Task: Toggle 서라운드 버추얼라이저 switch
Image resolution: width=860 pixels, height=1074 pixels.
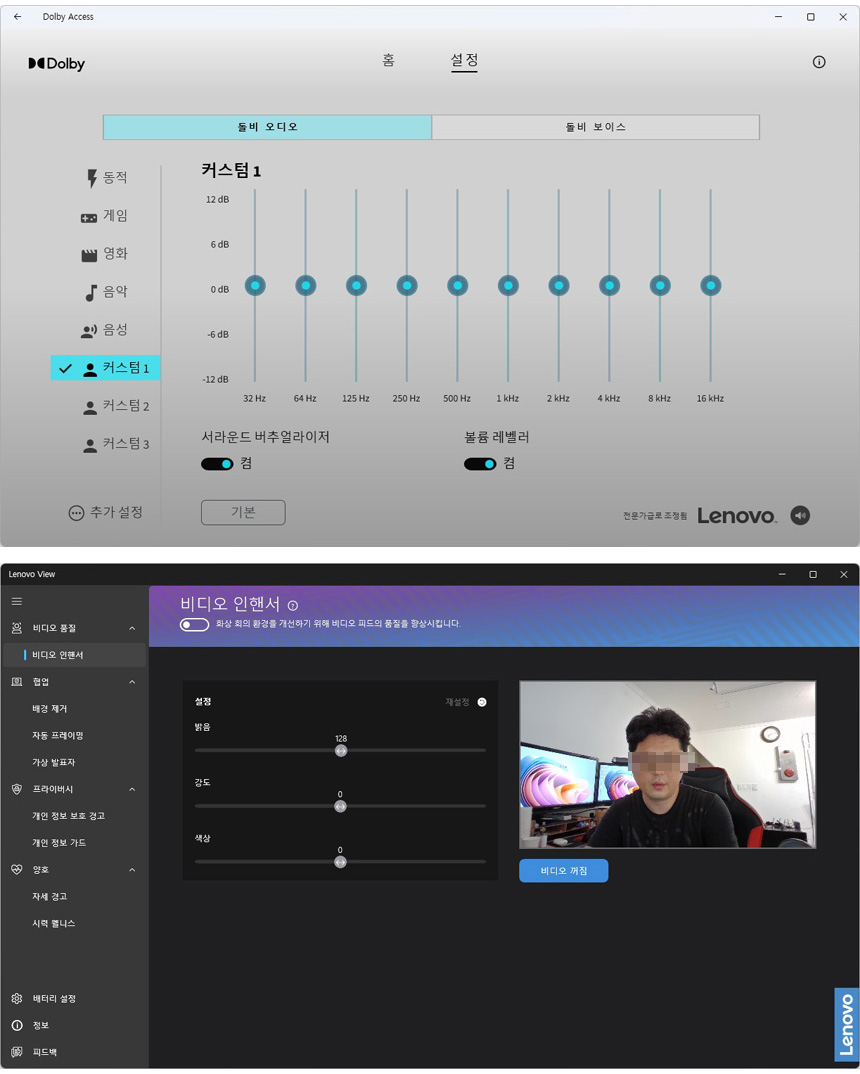Action: [x=217, y=464]
